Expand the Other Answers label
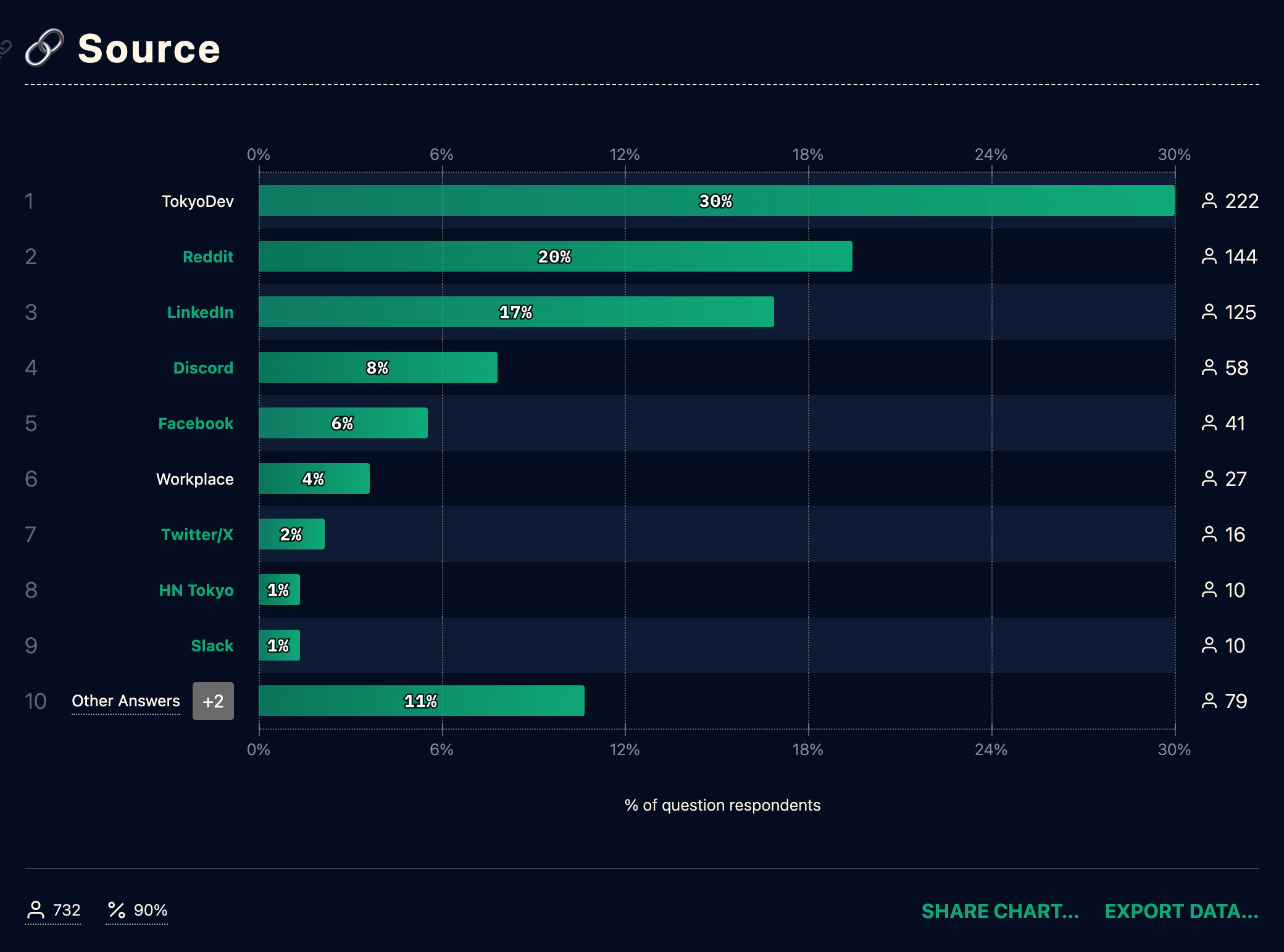1284x952 pixels. click(x=126, y=701)
